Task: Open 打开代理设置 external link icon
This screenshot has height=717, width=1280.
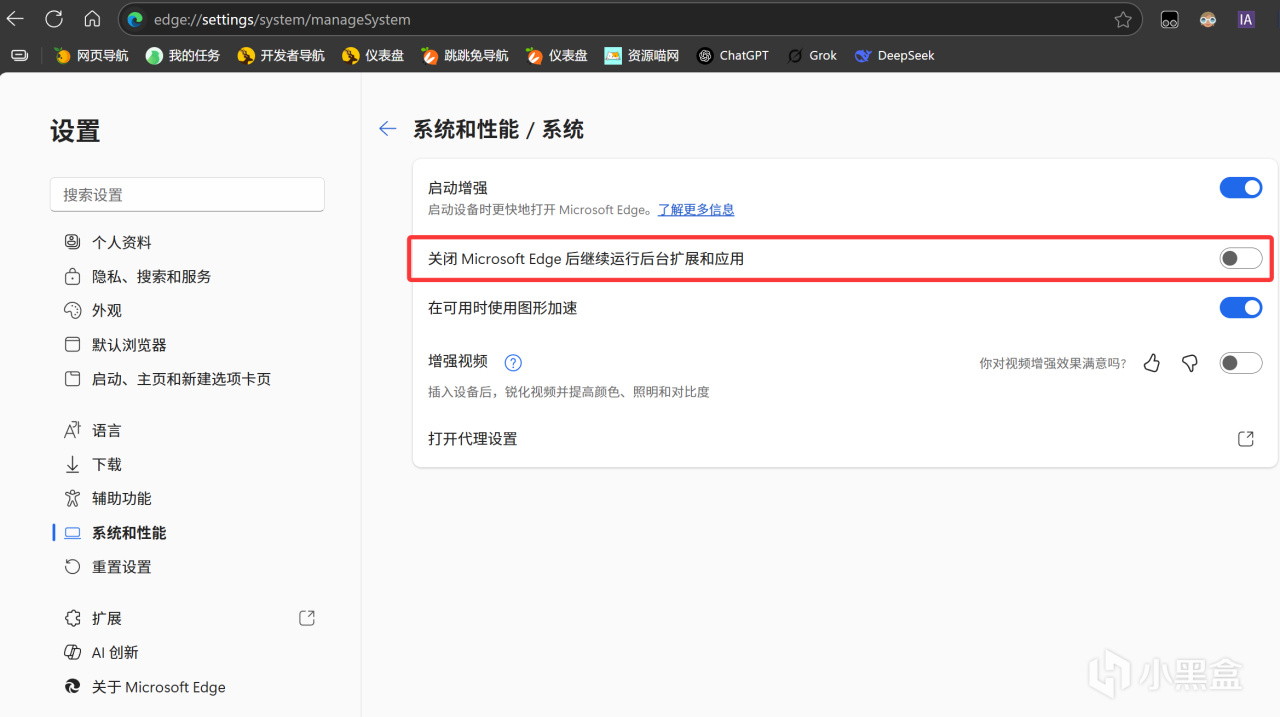Action: 1246,439
